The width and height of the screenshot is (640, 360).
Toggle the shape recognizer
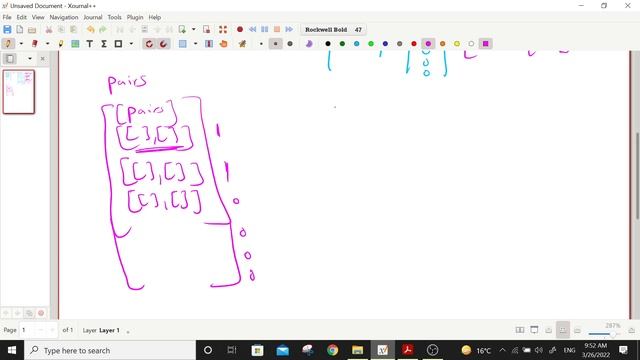[149, 44]
